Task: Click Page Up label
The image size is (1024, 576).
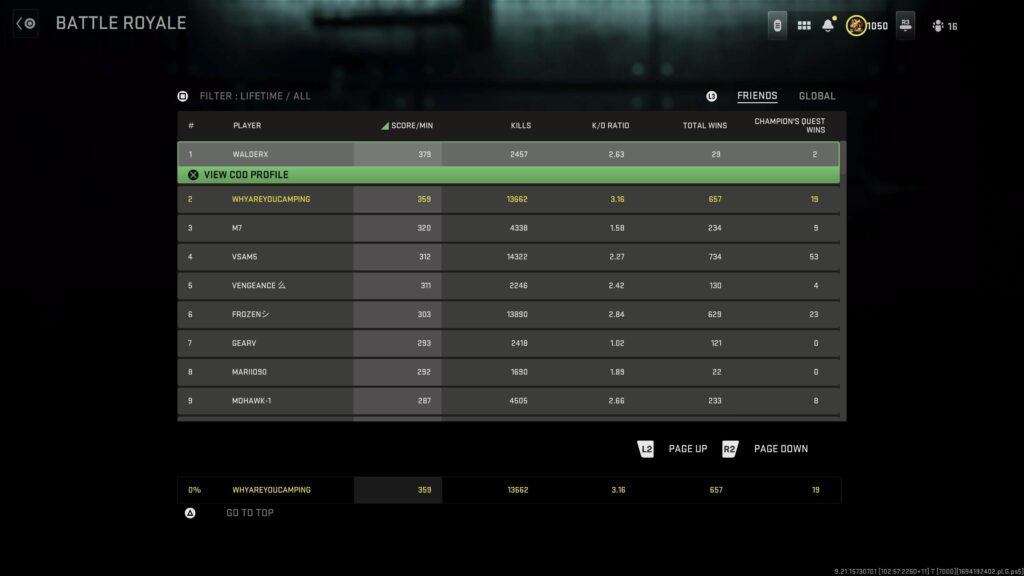Action: 688,449
